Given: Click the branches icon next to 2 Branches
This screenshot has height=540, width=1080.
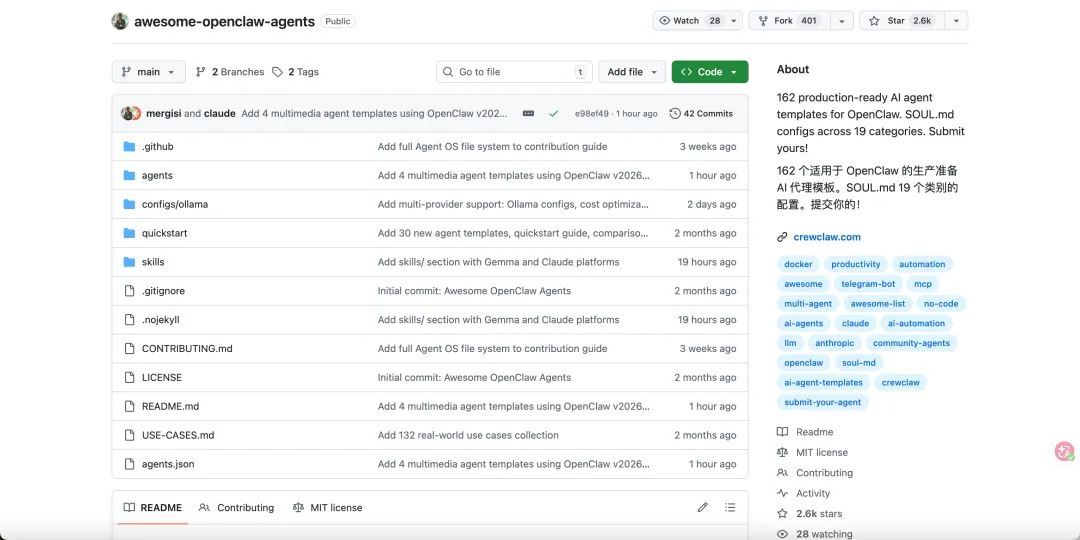Looking at the screenshot, I should click(200, 72).
